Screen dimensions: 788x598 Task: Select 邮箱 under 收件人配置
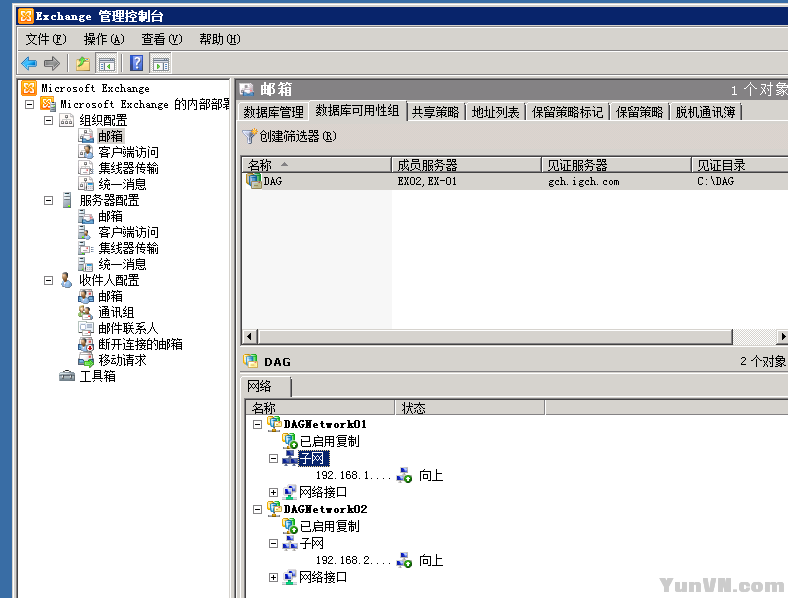pyautogui.click(x=110, y=296)
